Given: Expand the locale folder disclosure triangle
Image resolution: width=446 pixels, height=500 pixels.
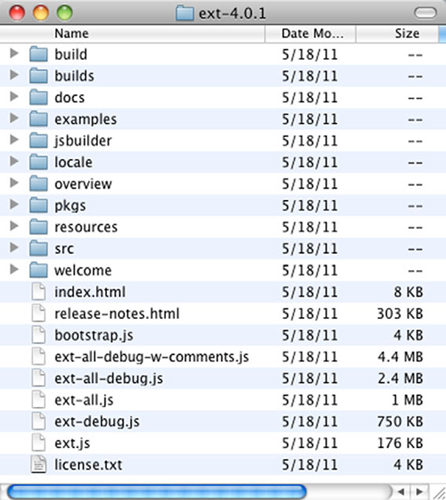Looking at the screenshot, I should (x=14, y=161).
